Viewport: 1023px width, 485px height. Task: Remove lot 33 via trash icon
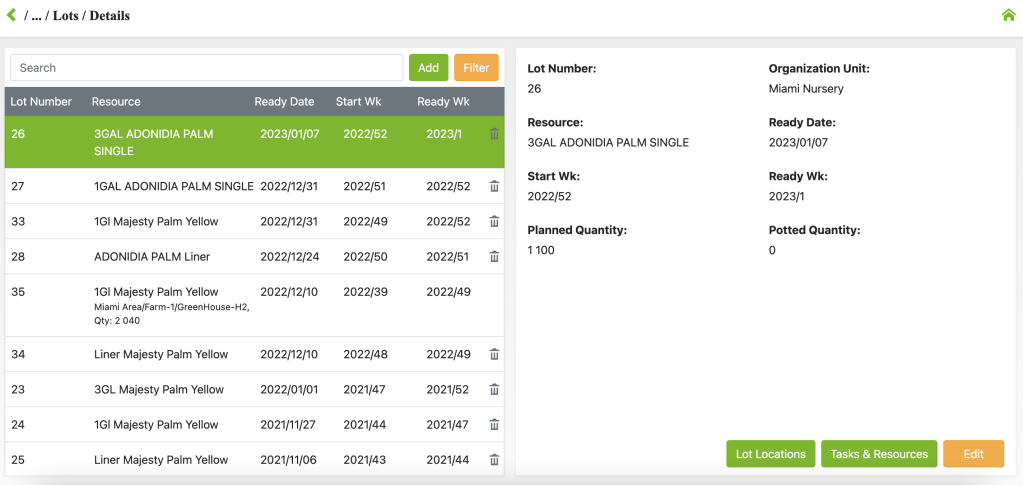click(494, 221)
